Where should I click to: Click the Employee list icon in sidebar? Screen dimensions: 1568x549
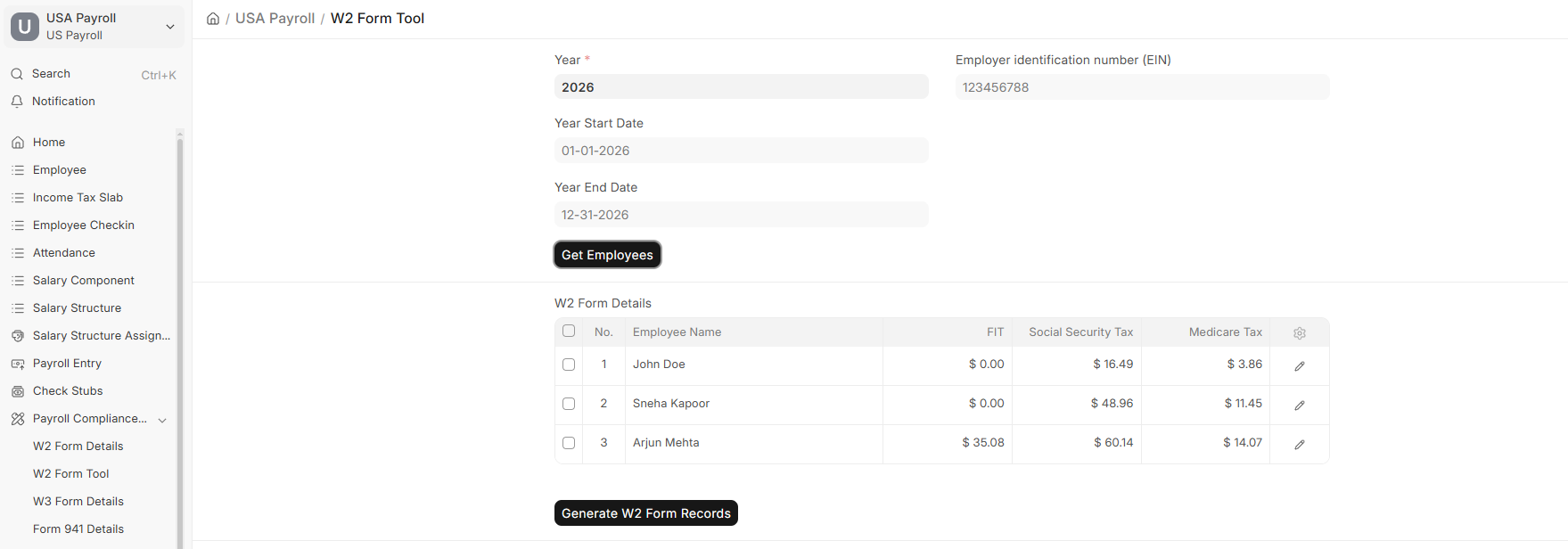pos(18,170)
